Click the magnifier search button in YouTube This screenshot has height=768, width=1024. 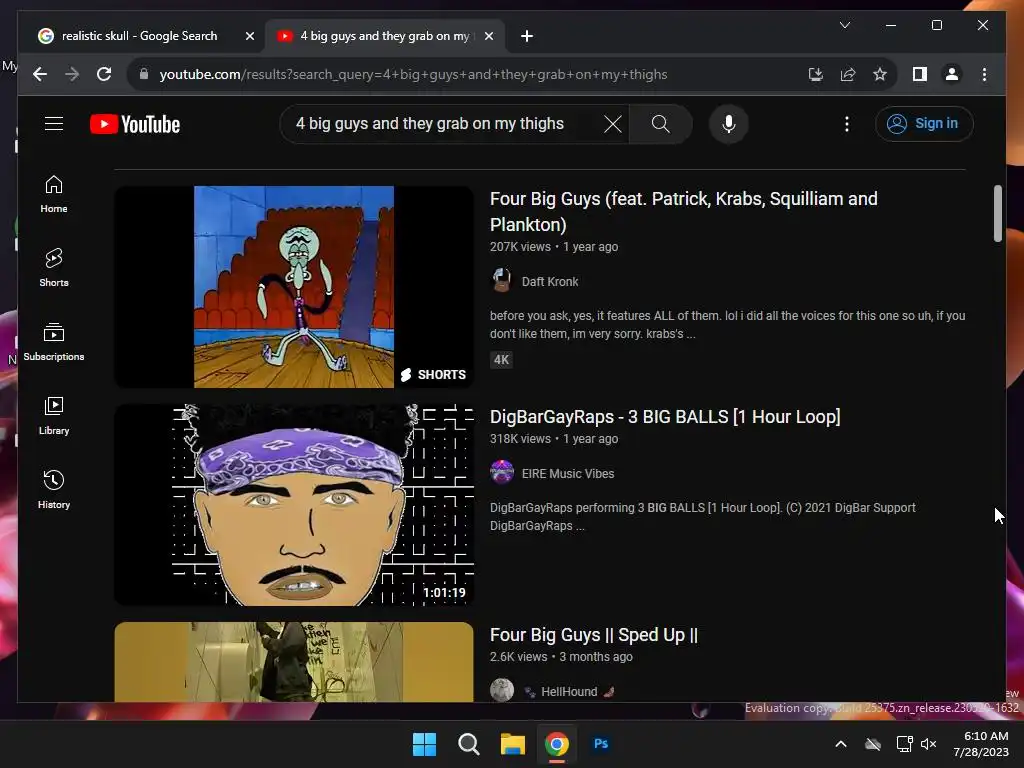[x=660, y=124]
